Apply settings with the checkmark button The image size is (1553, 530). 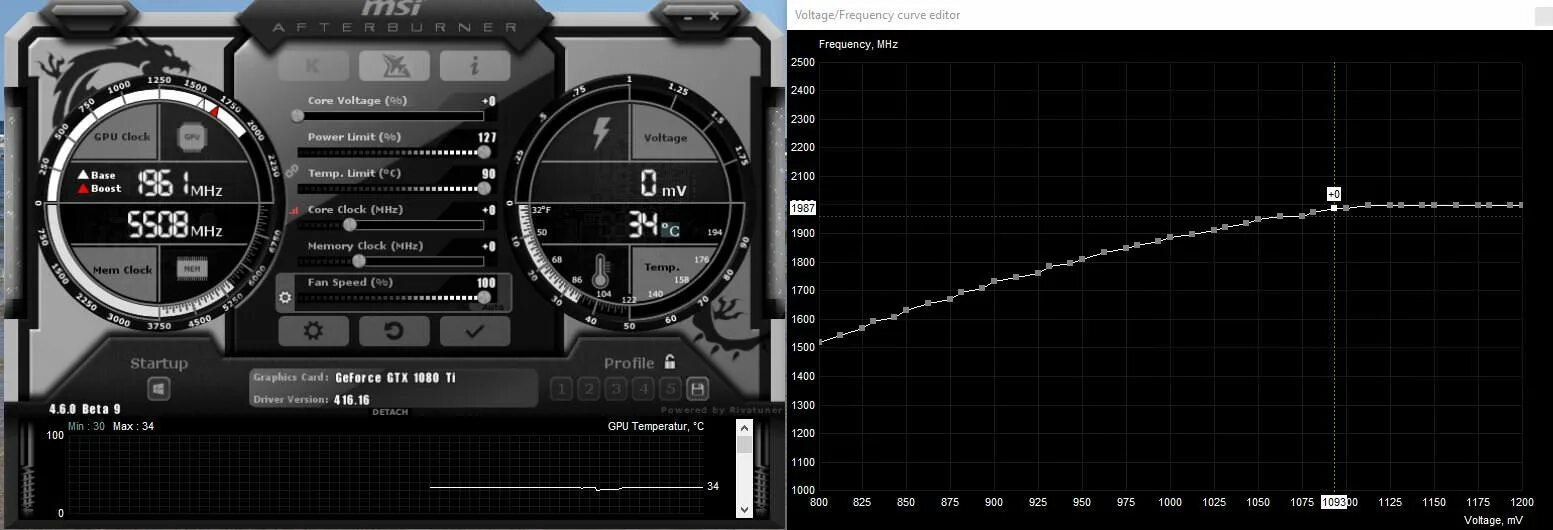pos(475,331)
